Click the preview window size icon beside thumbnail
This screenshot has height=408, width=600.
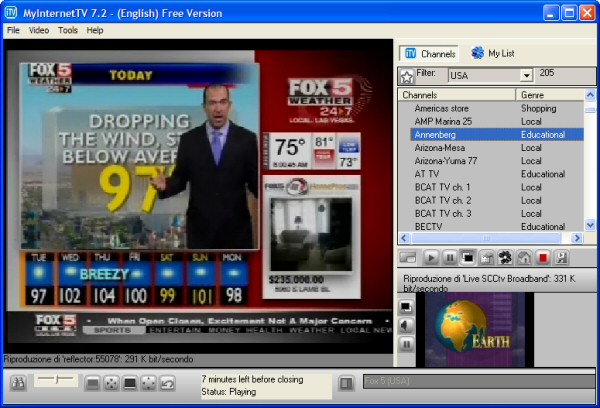tap(406, 307)
